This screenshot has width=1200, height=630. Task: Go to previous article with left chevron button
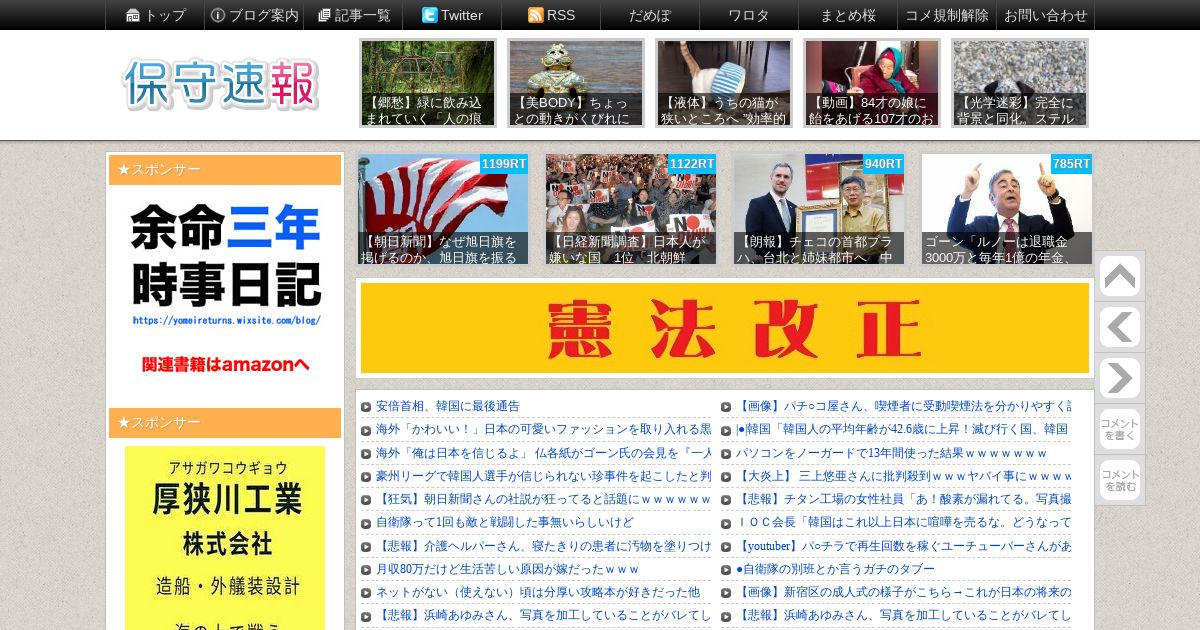[x=1119, y=328]
